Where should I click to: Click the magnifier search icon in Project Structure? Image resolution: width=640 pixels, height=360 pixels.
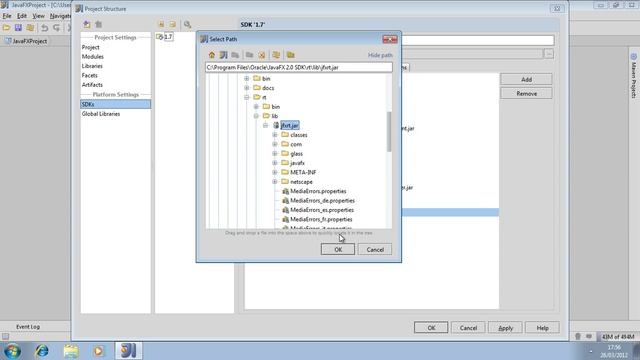pyautogui.click(x=187, y=24)
